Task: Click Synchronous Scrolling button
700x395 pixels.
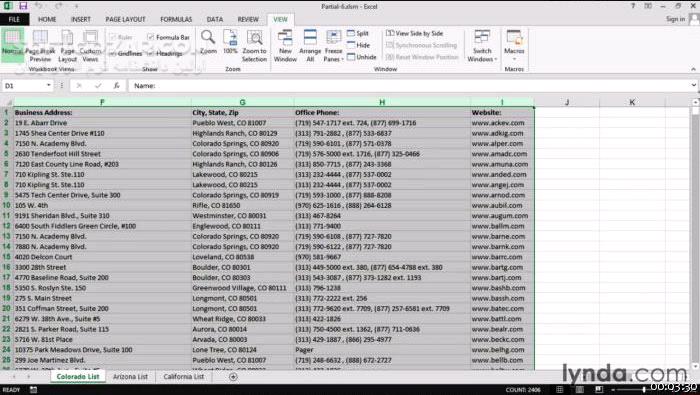Action: click(421, 45)
